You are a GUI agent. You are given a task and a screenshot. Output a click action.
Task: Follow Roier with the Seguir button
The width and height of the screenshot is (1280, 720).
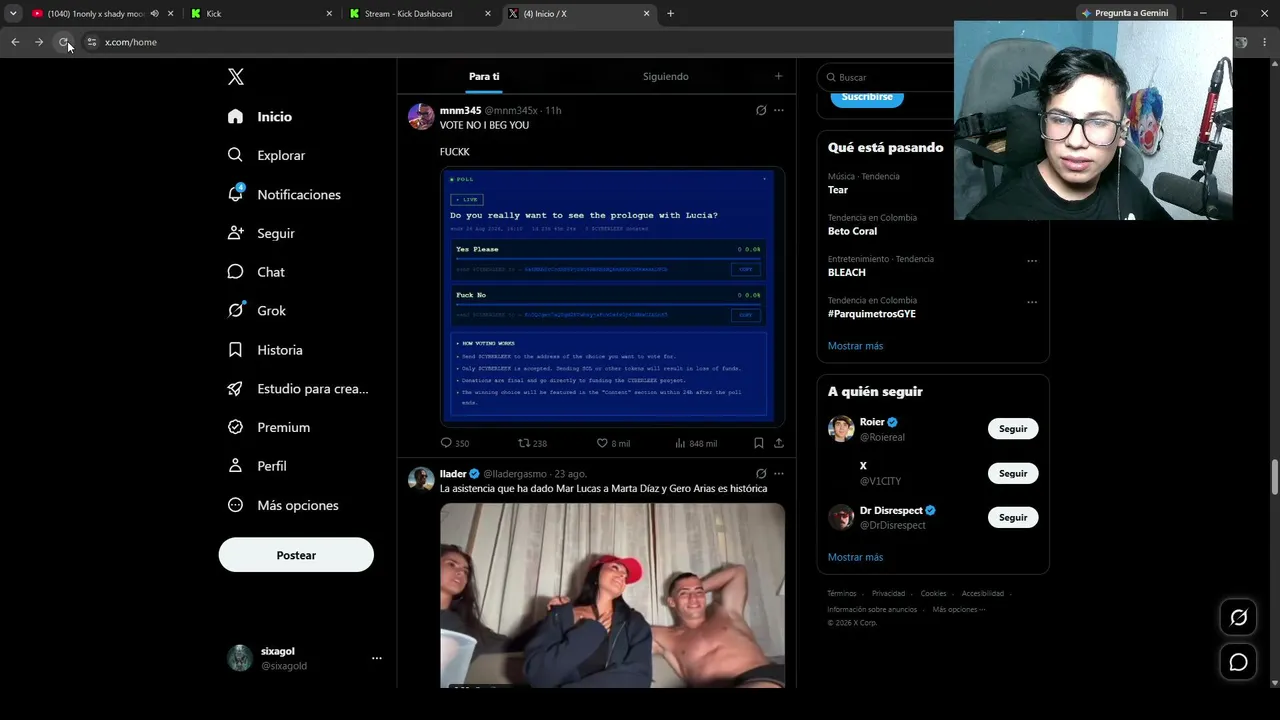tap(1013, 429)
